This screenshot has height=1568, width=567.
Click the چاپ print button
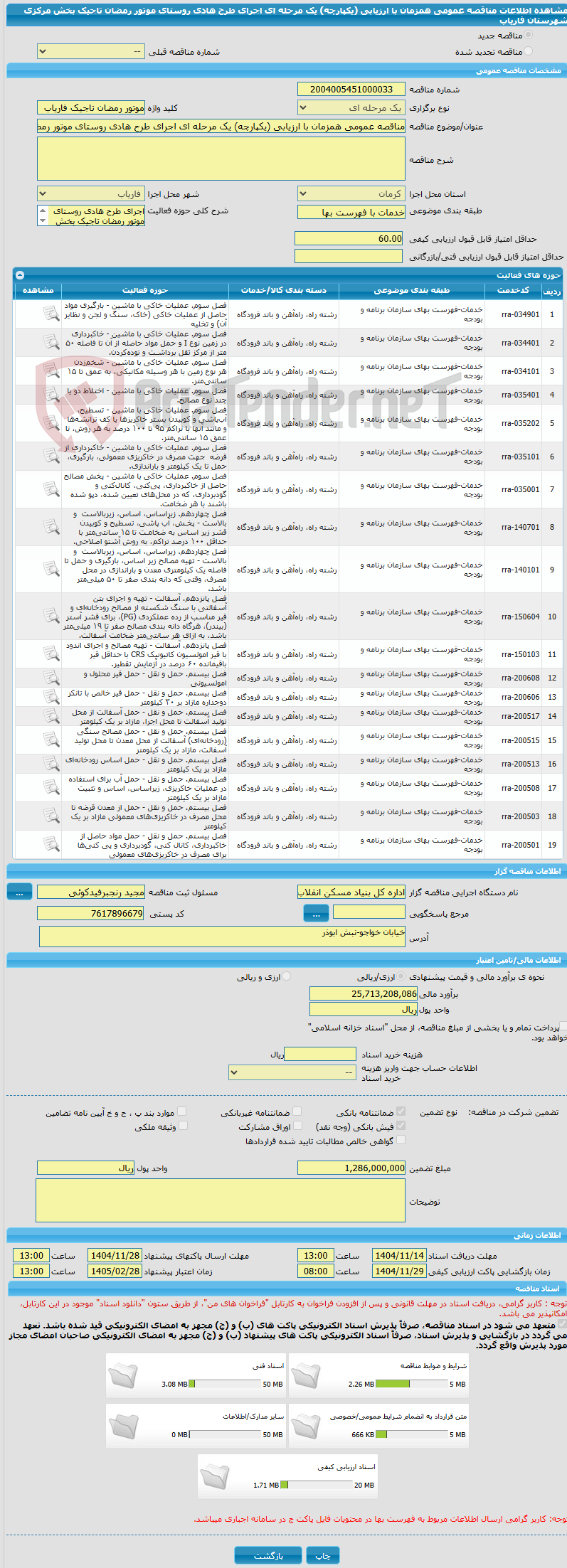pos(323,1556)
